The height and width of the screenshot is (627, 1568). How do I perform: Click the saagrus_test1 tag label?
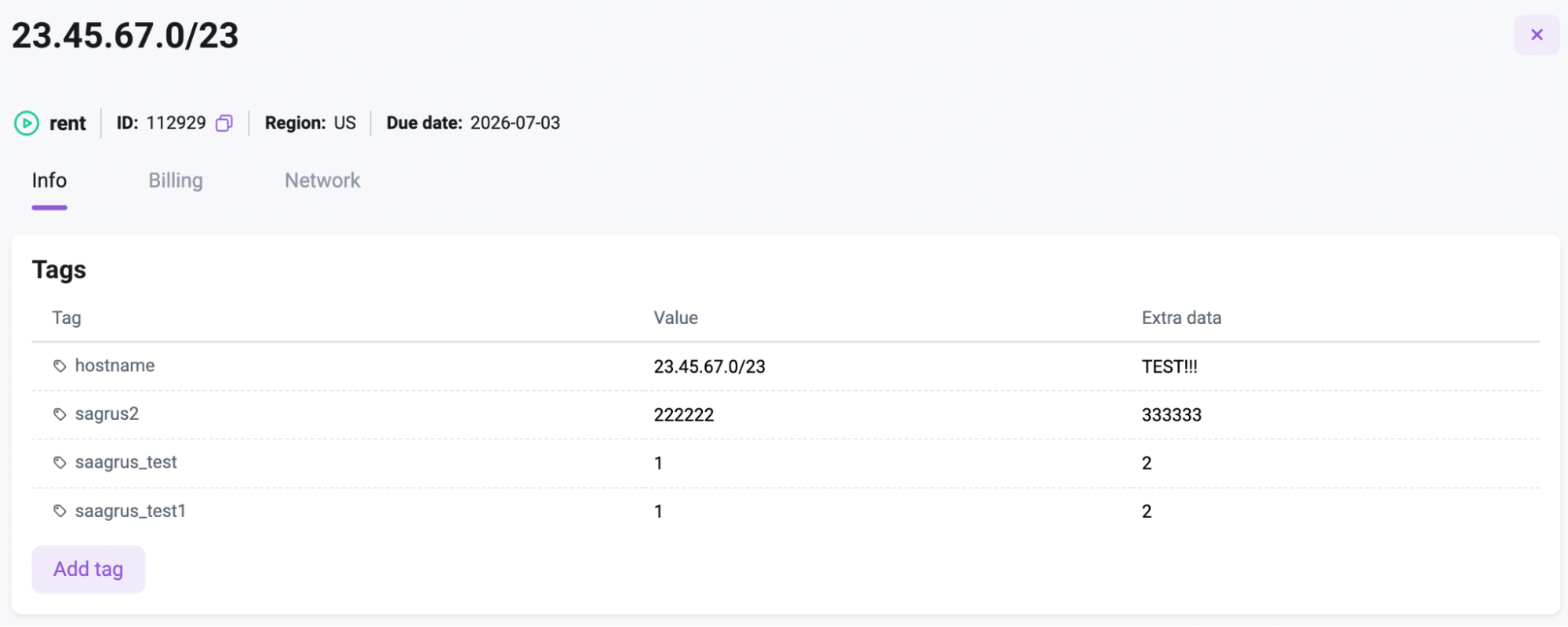pyautogui.click(x=130, y=512)
